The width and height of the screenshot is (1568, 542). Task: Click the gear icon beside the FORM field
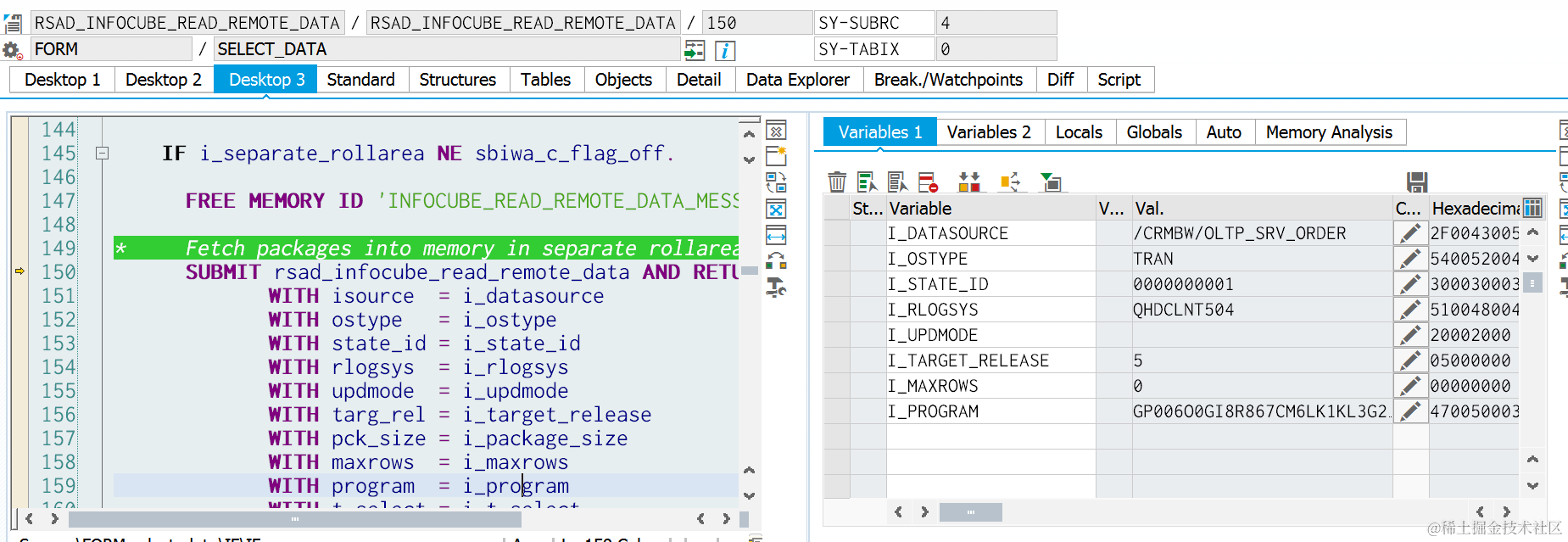[13, 50]
